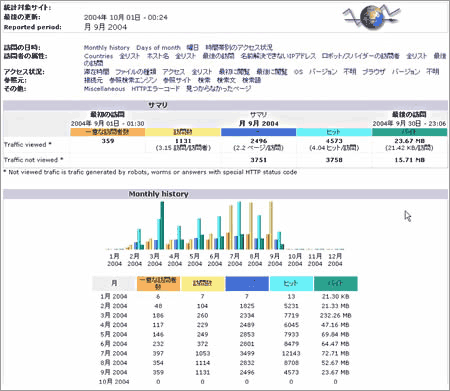Click the サマリ section title bar
The image size is (450, 391).
pos(225,105)
